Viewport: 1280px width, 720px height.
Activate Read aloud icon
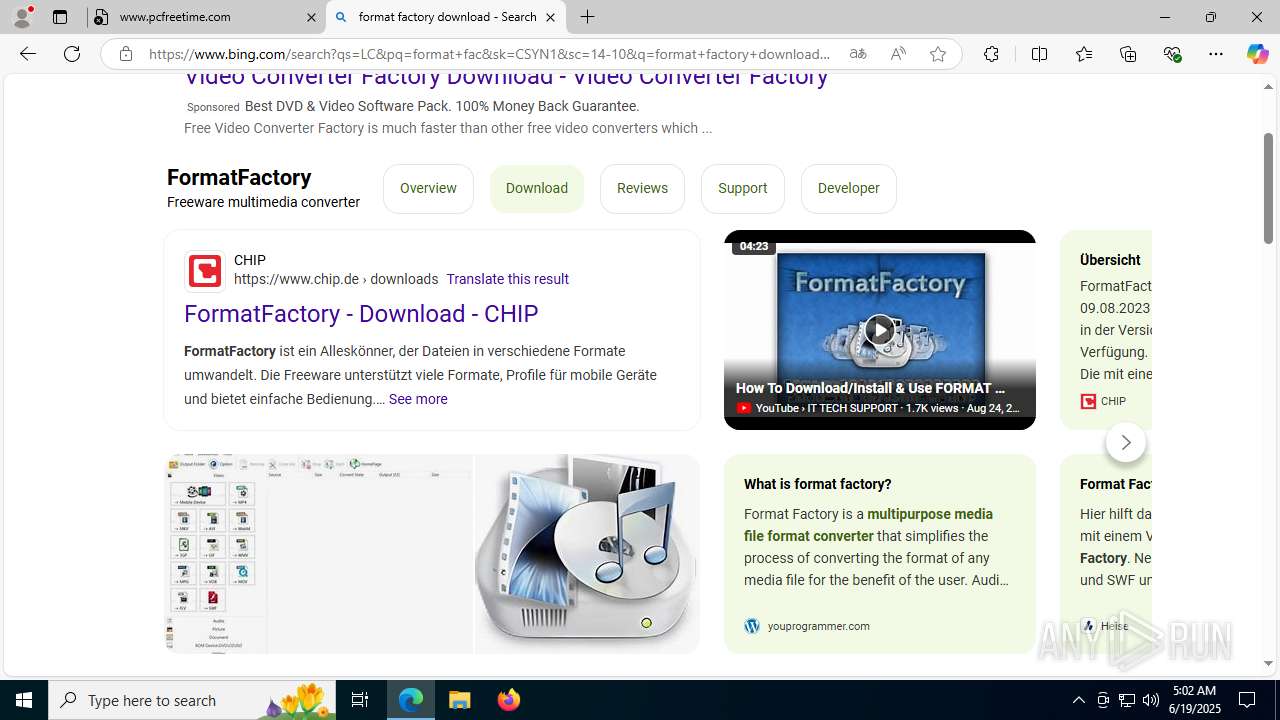coord(898,54)
